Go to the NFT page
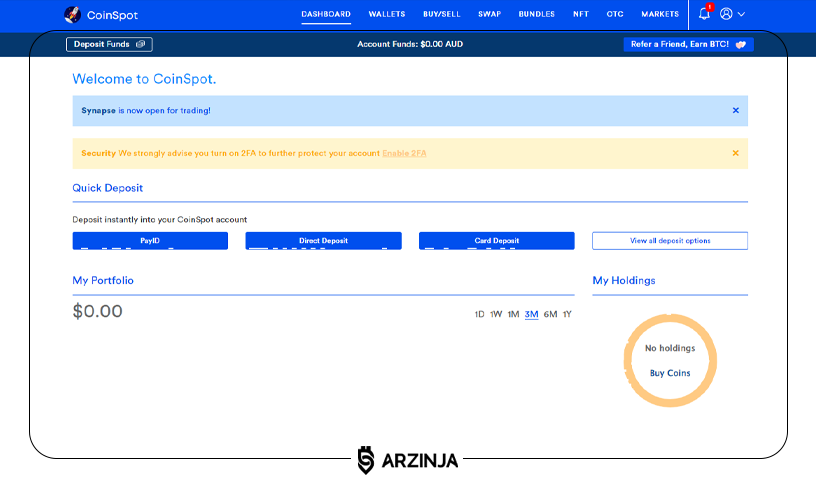This screenshot has height=487, width=816. 581,14
